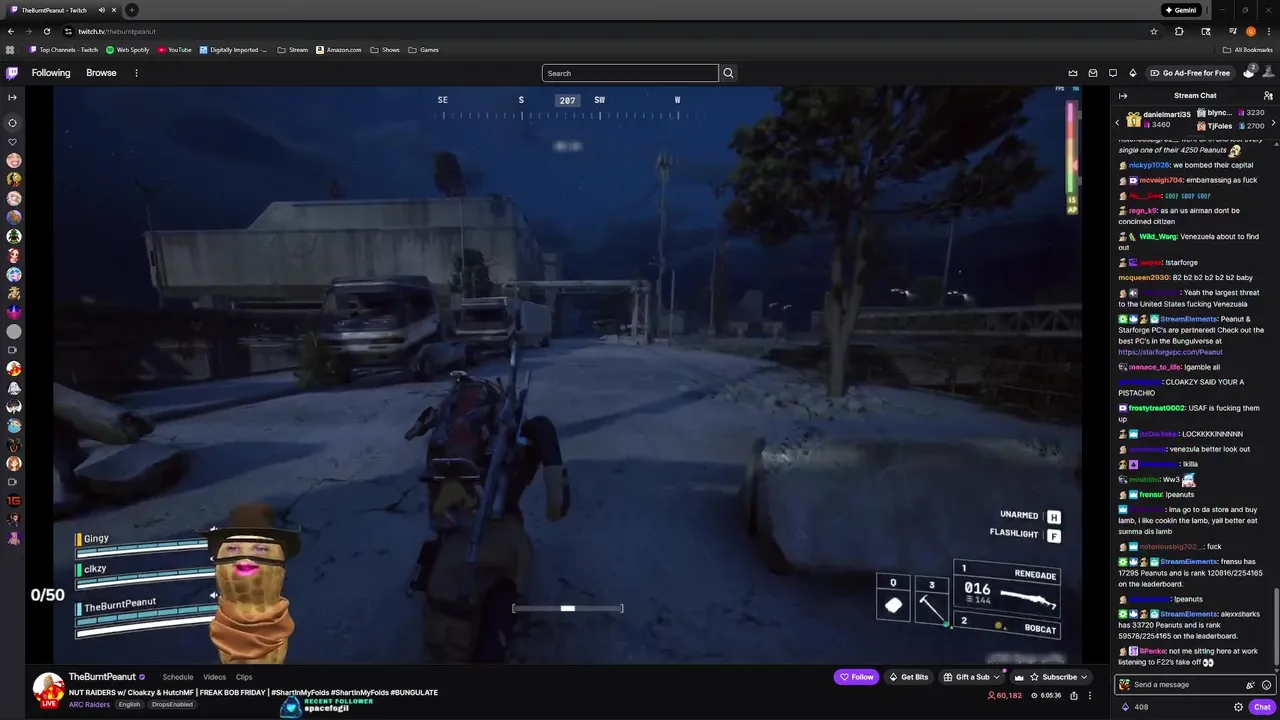Click Go Ad-Free for Free button
This screenshot has width=1280, height=720.
pyautogui.click(x=1190, y=73)
